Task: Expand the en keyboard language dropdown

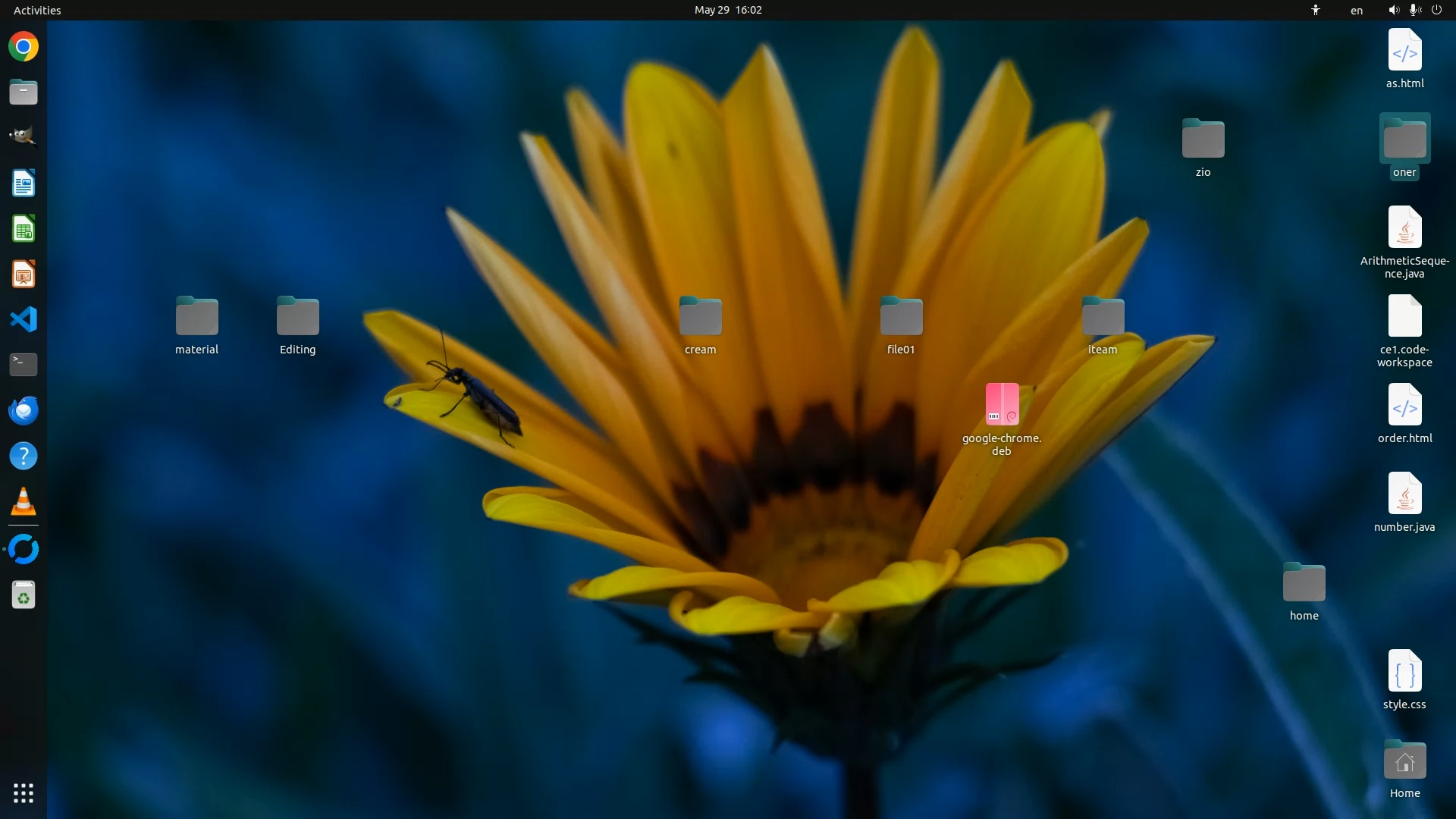Action: click(1356, 10)
